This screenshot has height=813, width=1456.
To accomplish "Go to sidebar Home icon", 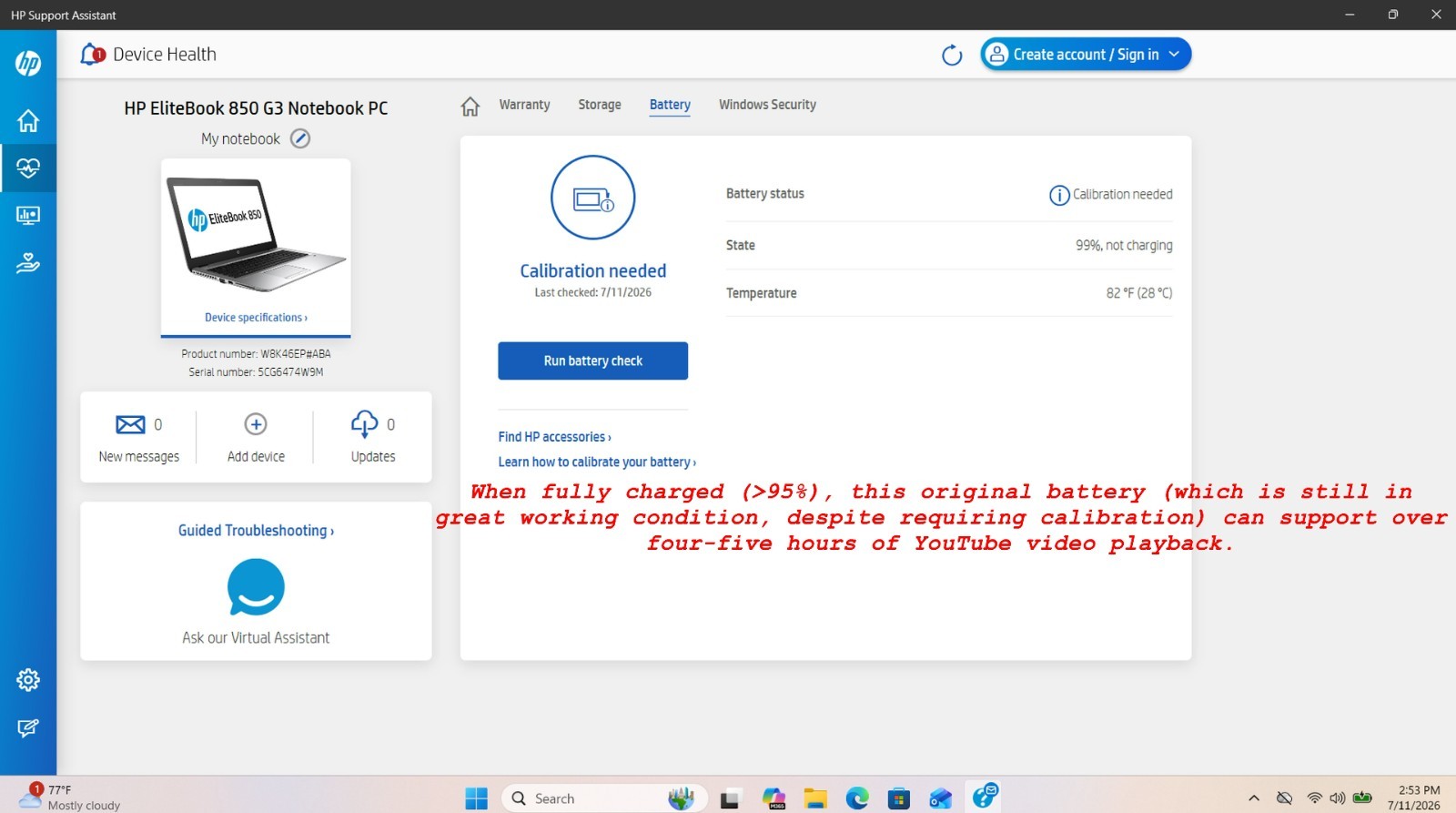I will 28,120.
